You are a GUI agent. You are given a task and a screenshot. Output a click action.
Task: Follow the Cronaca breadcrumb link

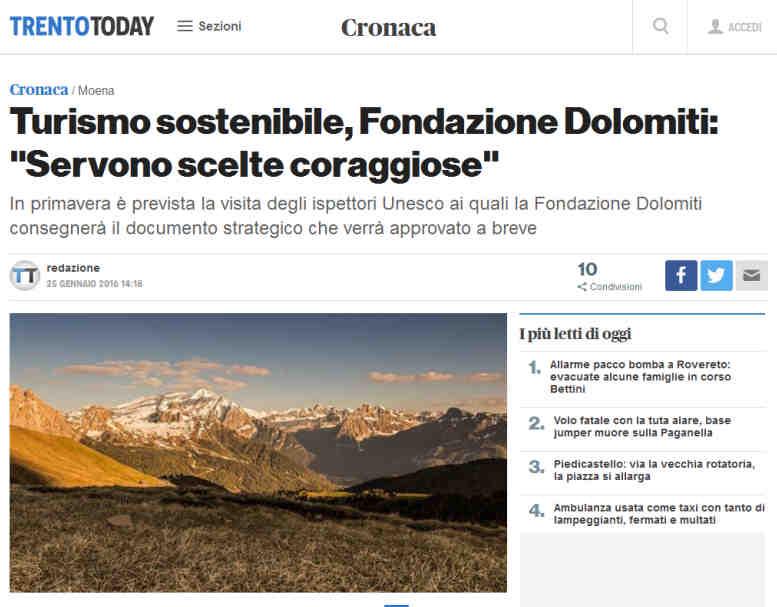click(39, 90)
